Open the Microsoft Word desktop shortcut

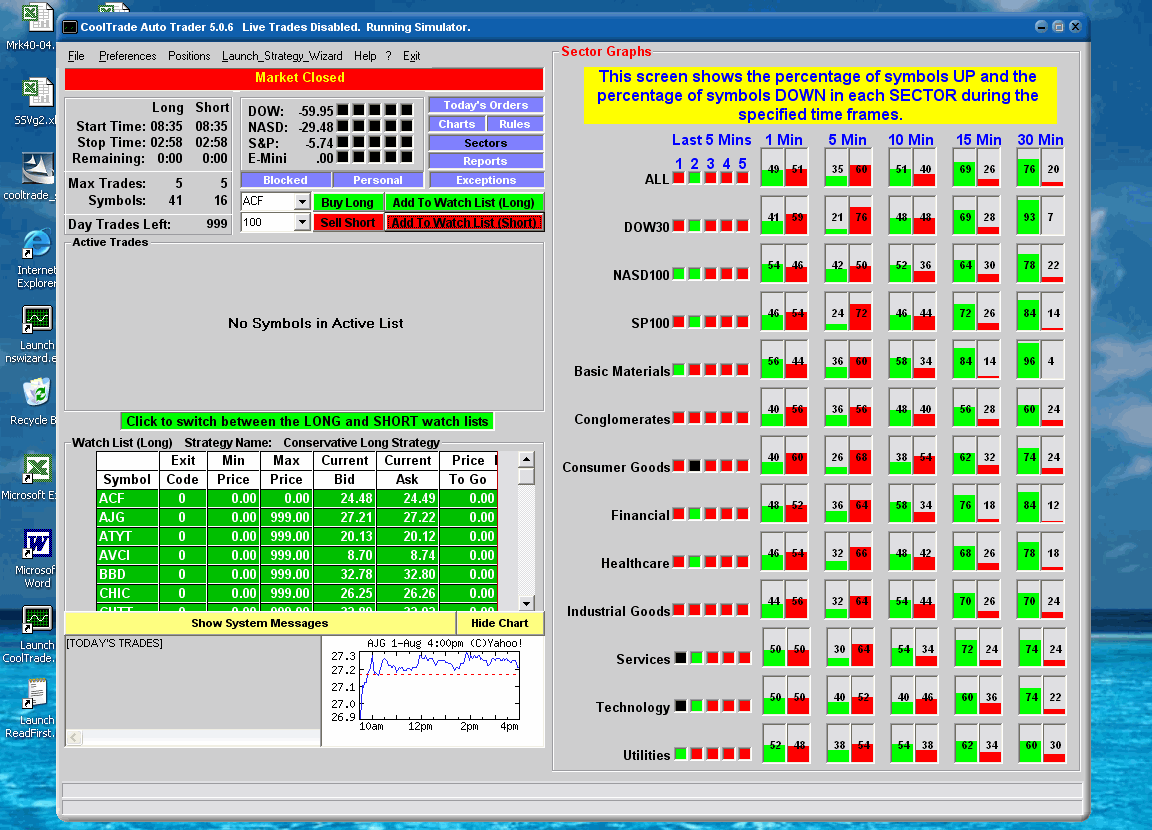coord(37,545)
